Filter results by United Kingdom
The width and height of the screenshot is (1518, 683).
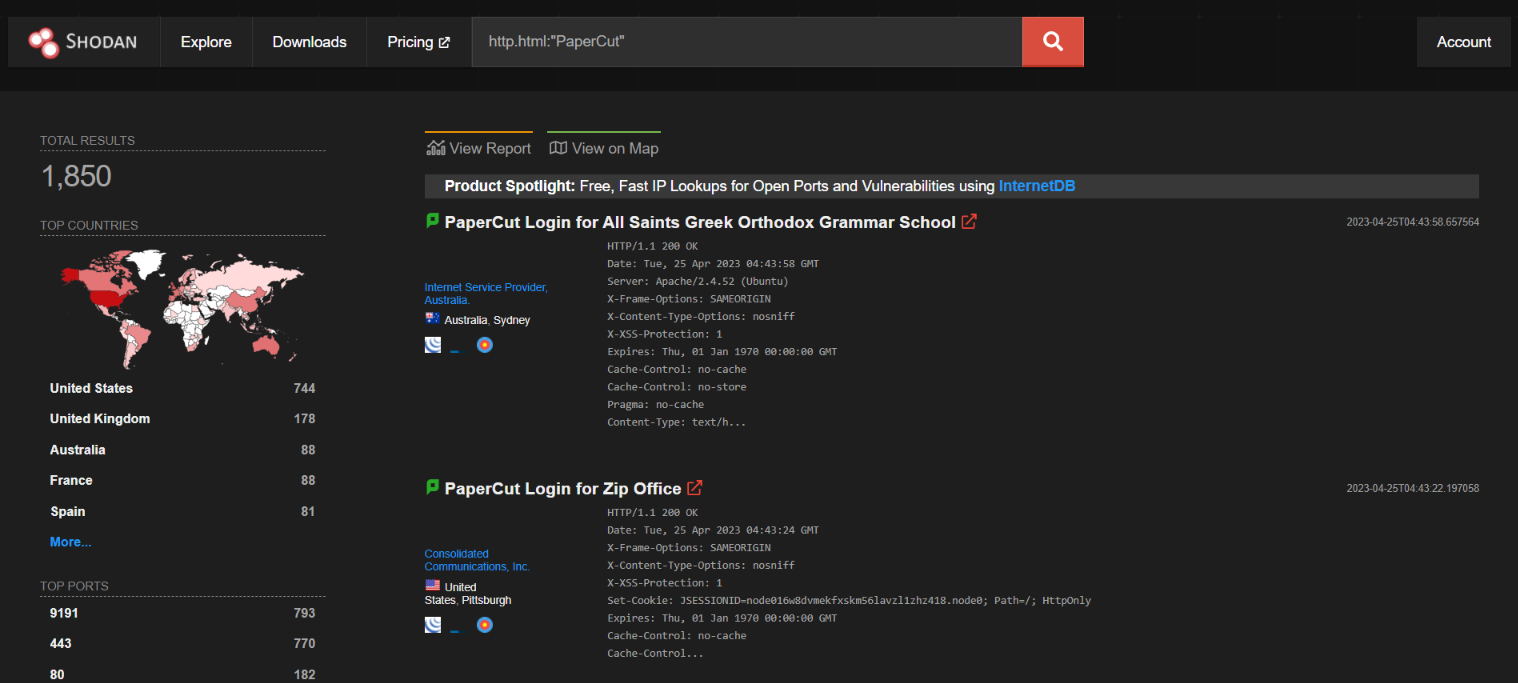182,419
